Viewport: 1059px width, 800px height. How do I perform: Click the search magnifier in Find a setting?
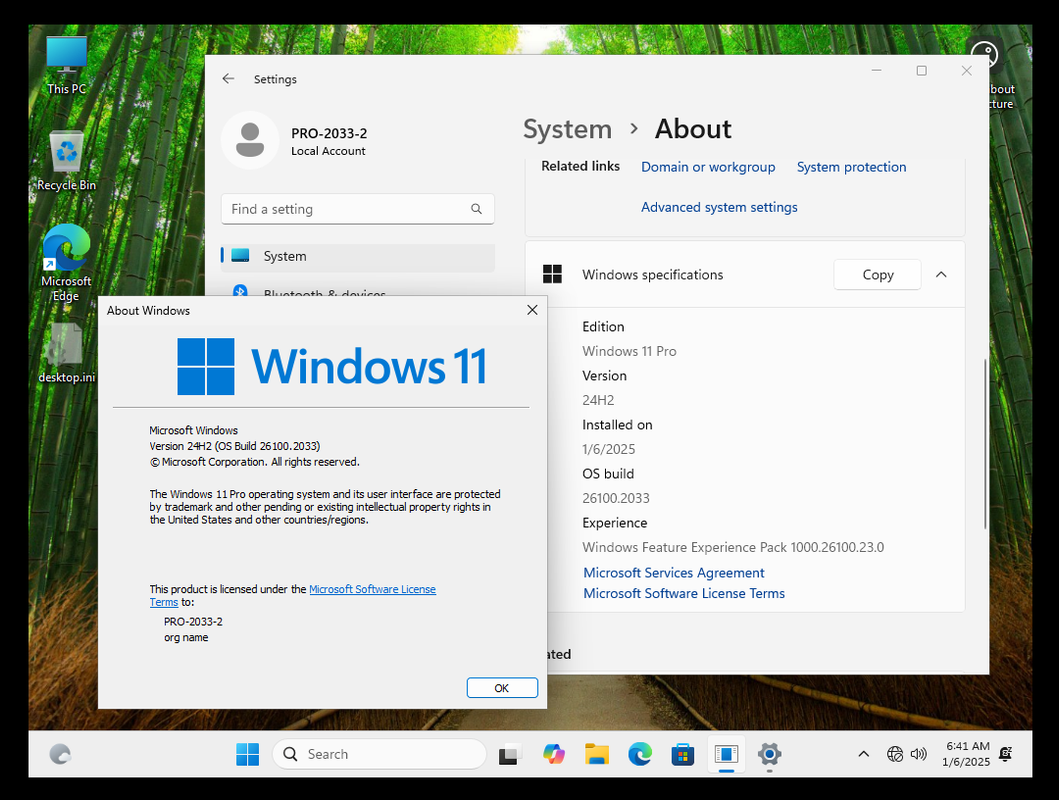click(x=476, y=209)
